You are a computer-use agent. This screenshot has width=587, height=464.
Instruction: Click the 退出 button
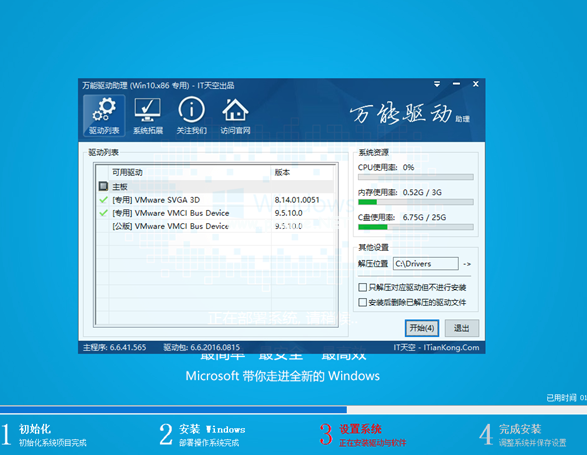click(462, 328)
